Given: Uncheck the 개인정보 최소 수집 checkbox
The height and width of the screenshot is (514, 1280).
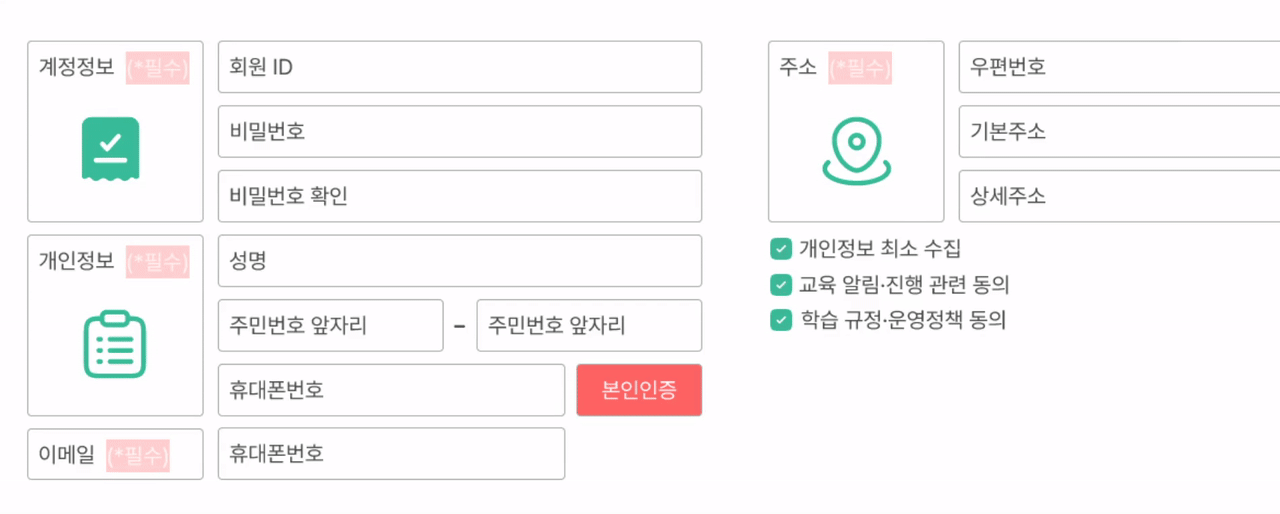Looking at the screenshot, I should click(x=781, y=249).
